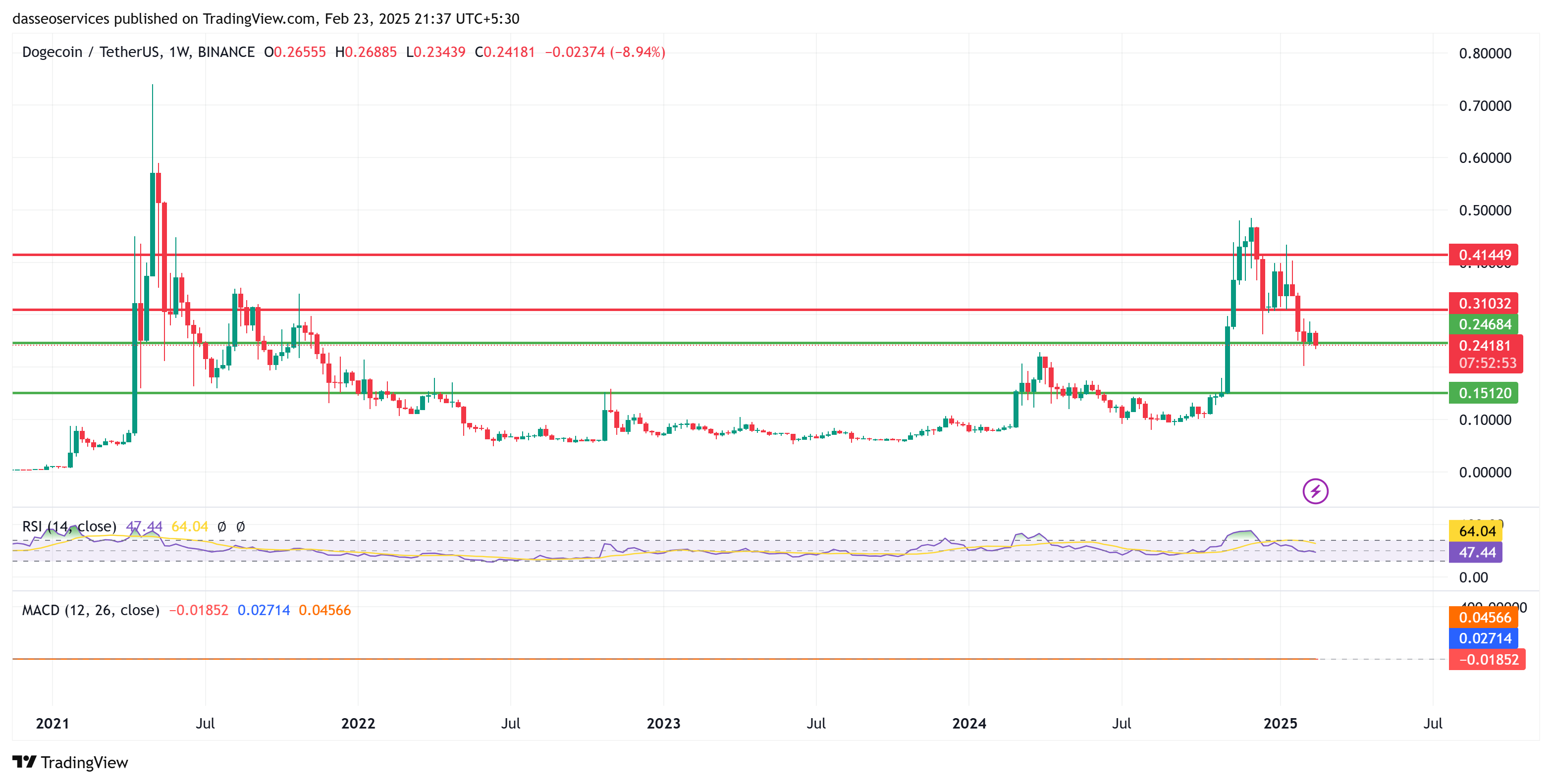Click the TradingView logo at bottom left
1552x784 pixels.
(70, 762)
